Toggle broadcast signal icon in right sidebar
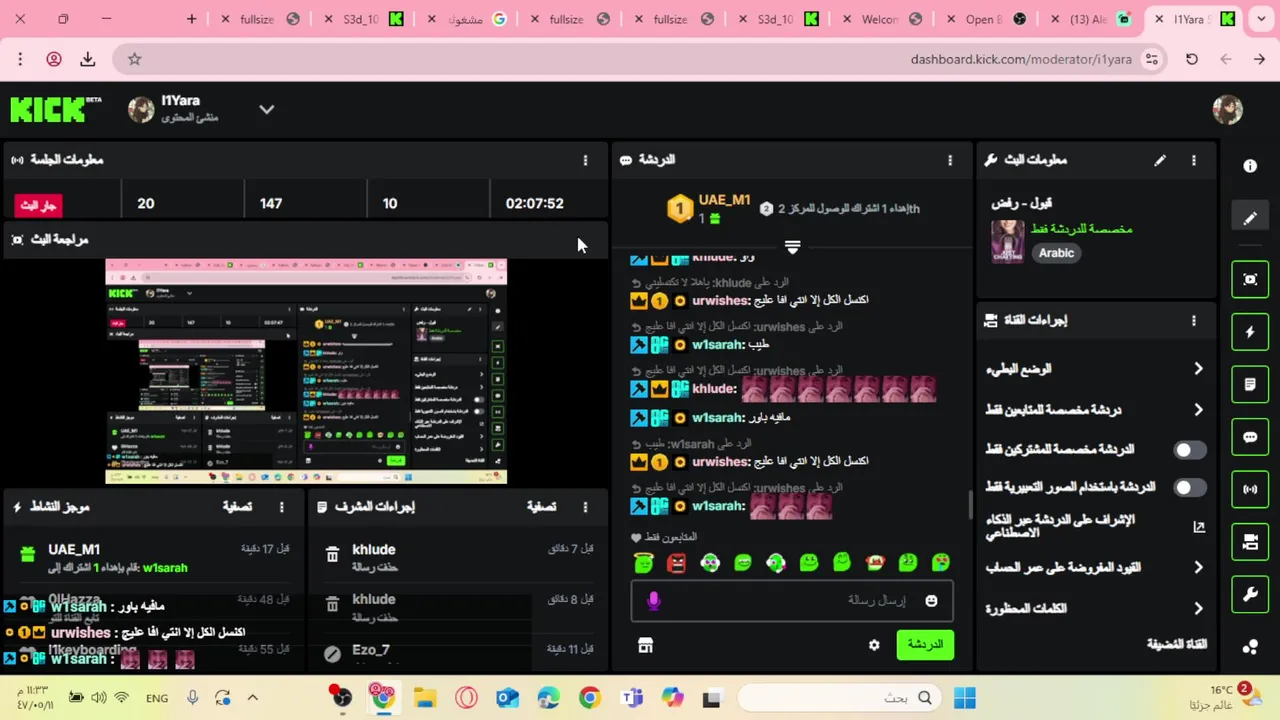The height and width of the screenshot is (720, 1280). tap(1250, 489)
